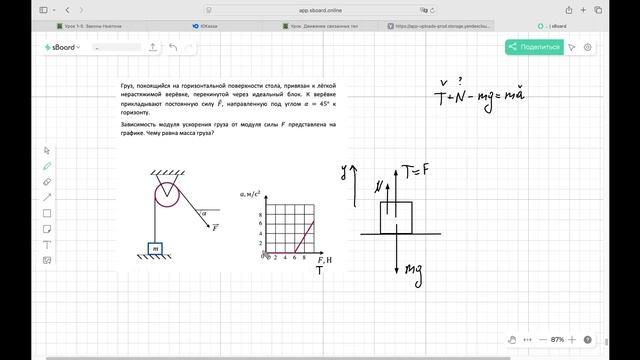Click the redo arrow
This screenshot has width=640, height=360.
pos(188,47)
